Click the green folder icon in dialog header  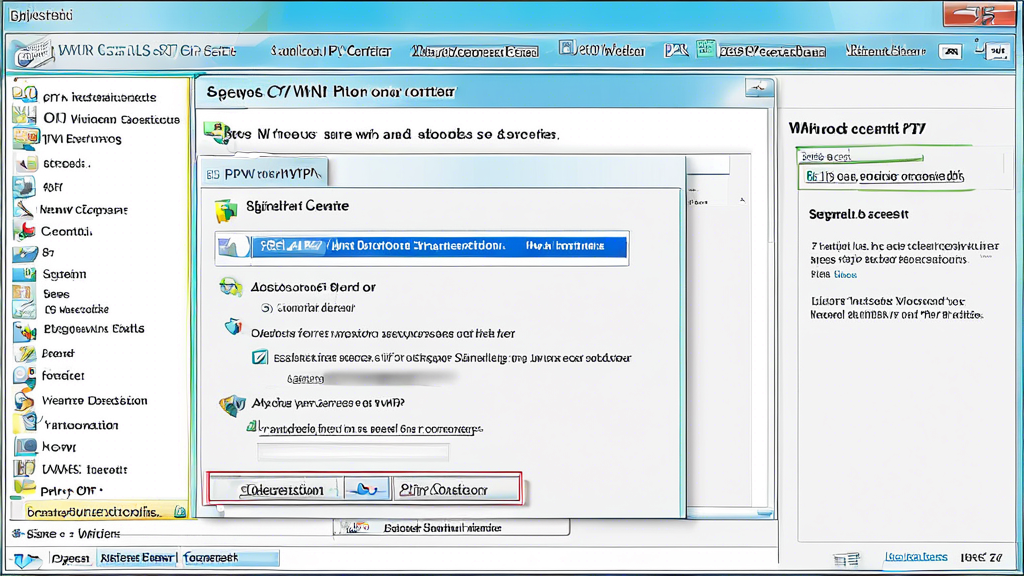[x=225, y=208]
